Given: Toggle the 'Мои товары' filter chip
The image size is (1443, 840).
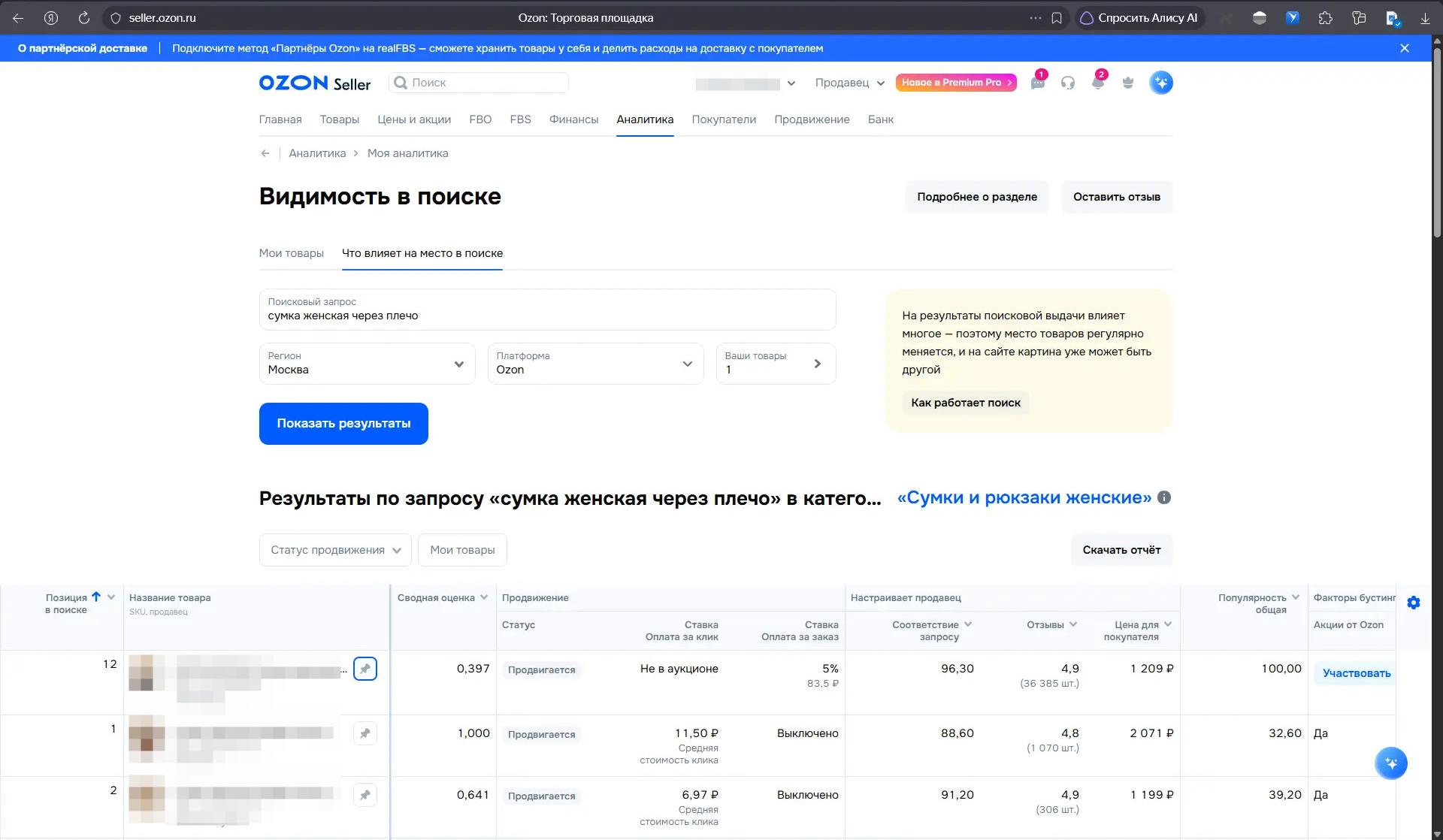Looking at the screenshot, I should (462, 550).
